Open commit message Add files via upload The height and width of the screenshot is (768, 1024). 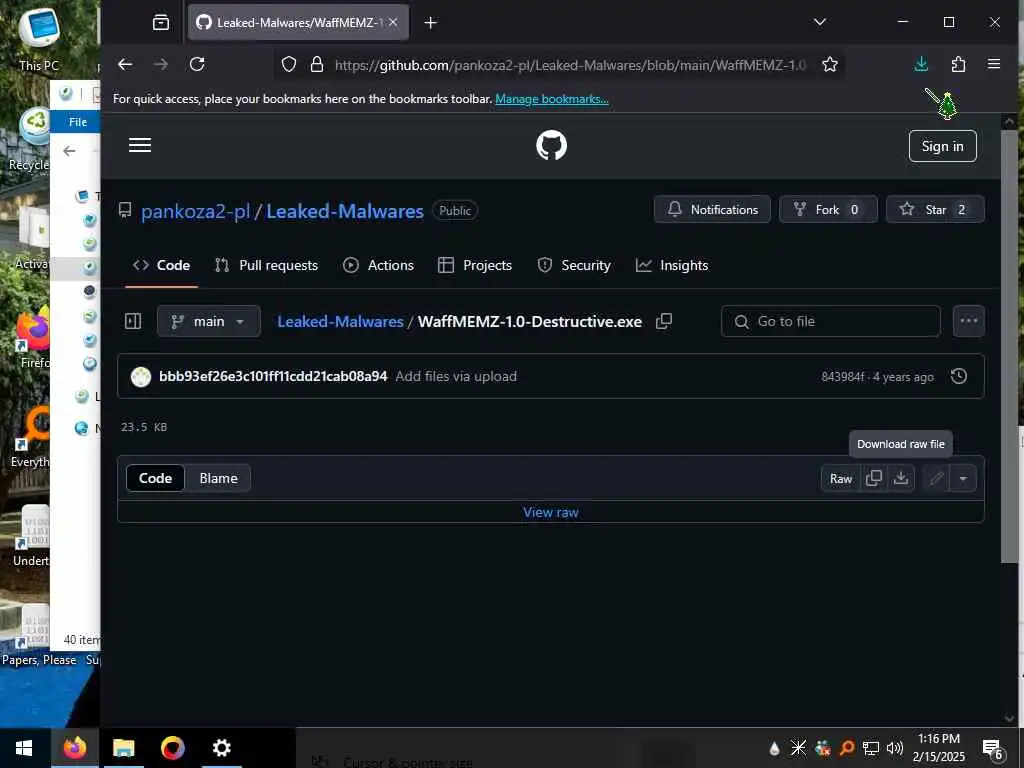[456, 376]
